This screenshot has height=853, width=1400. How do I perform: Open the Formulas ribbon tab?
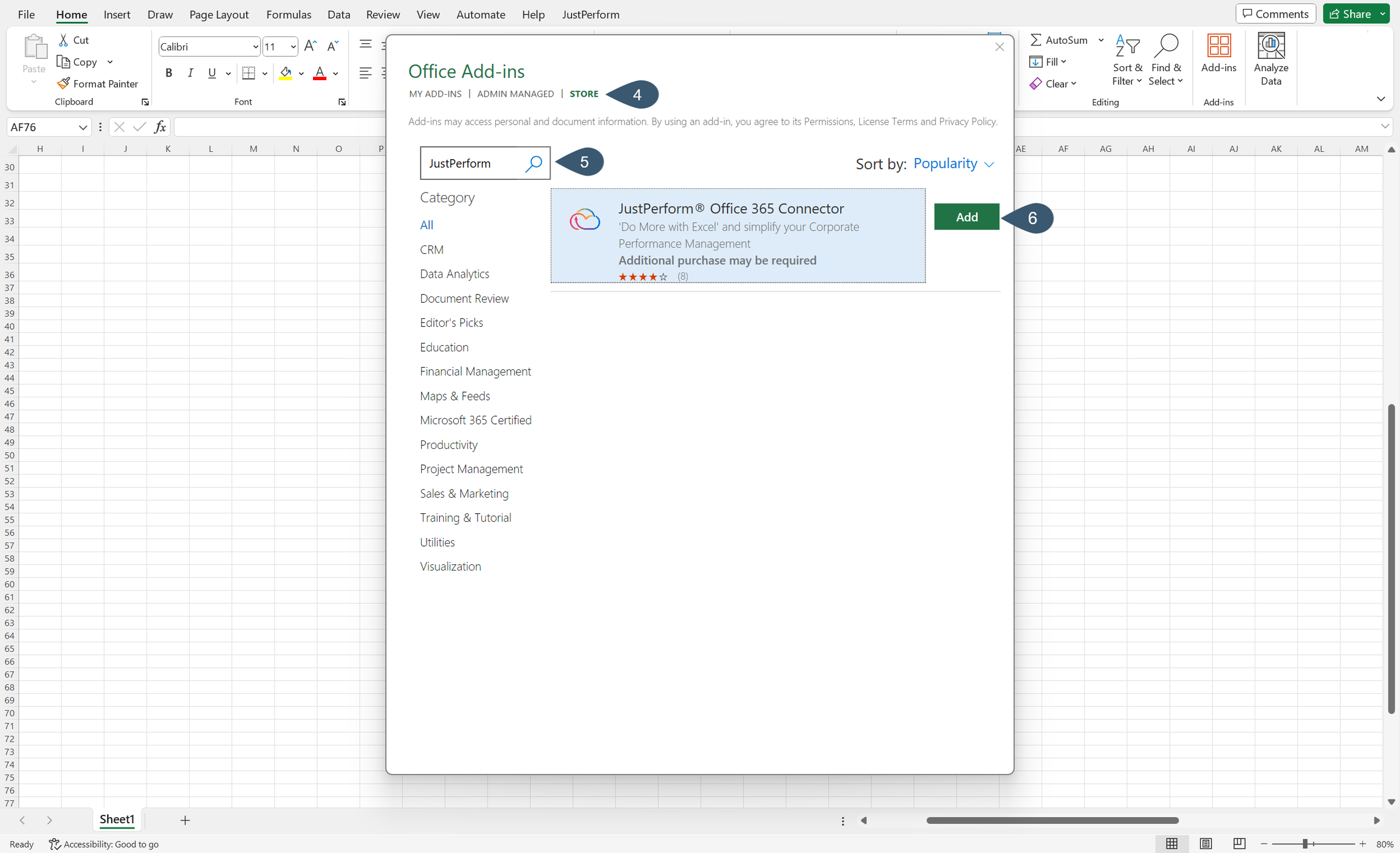point(289,14)
